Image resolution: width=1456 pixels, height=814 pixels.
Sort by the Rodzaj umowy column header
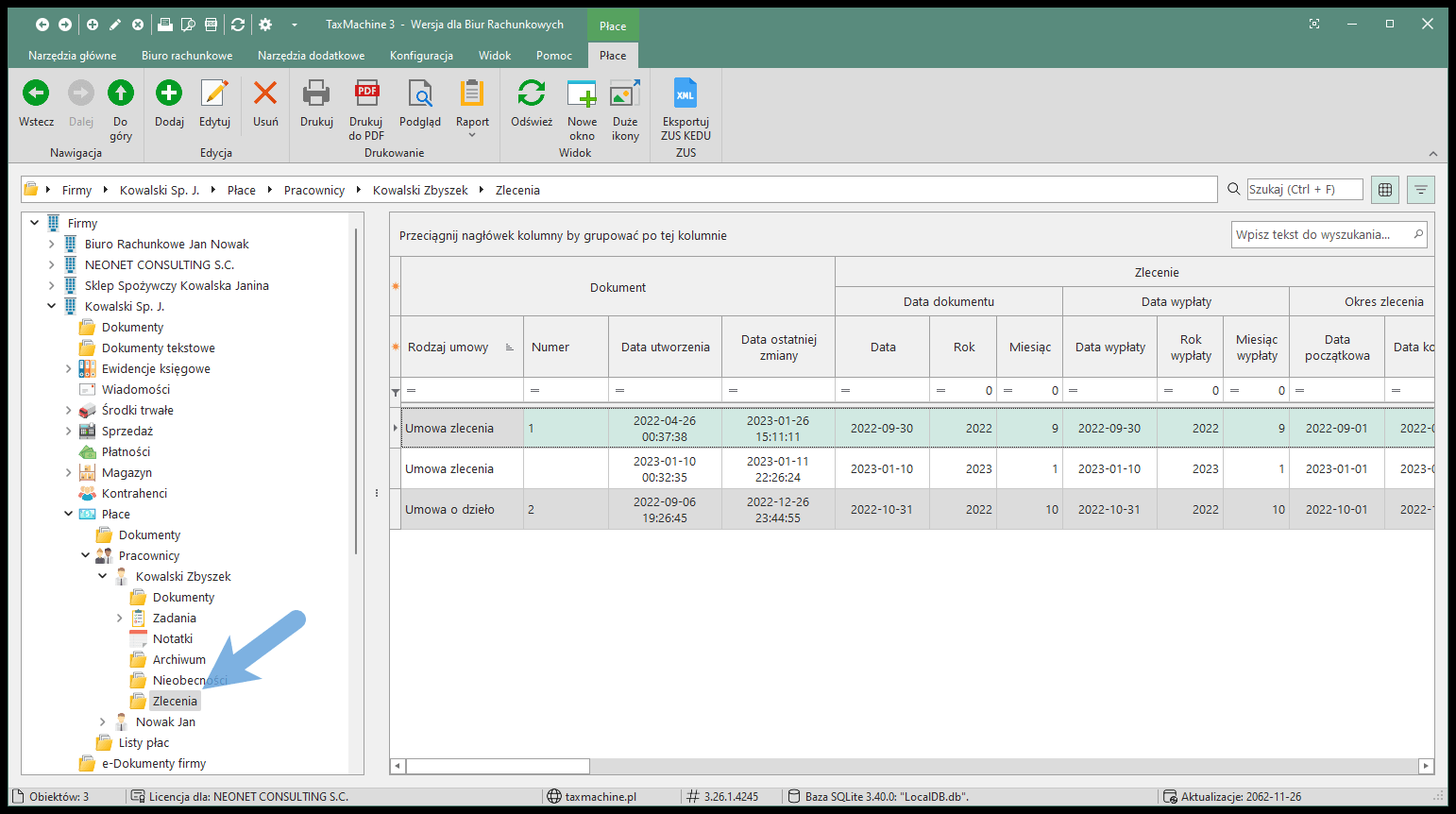coord(449,348)
